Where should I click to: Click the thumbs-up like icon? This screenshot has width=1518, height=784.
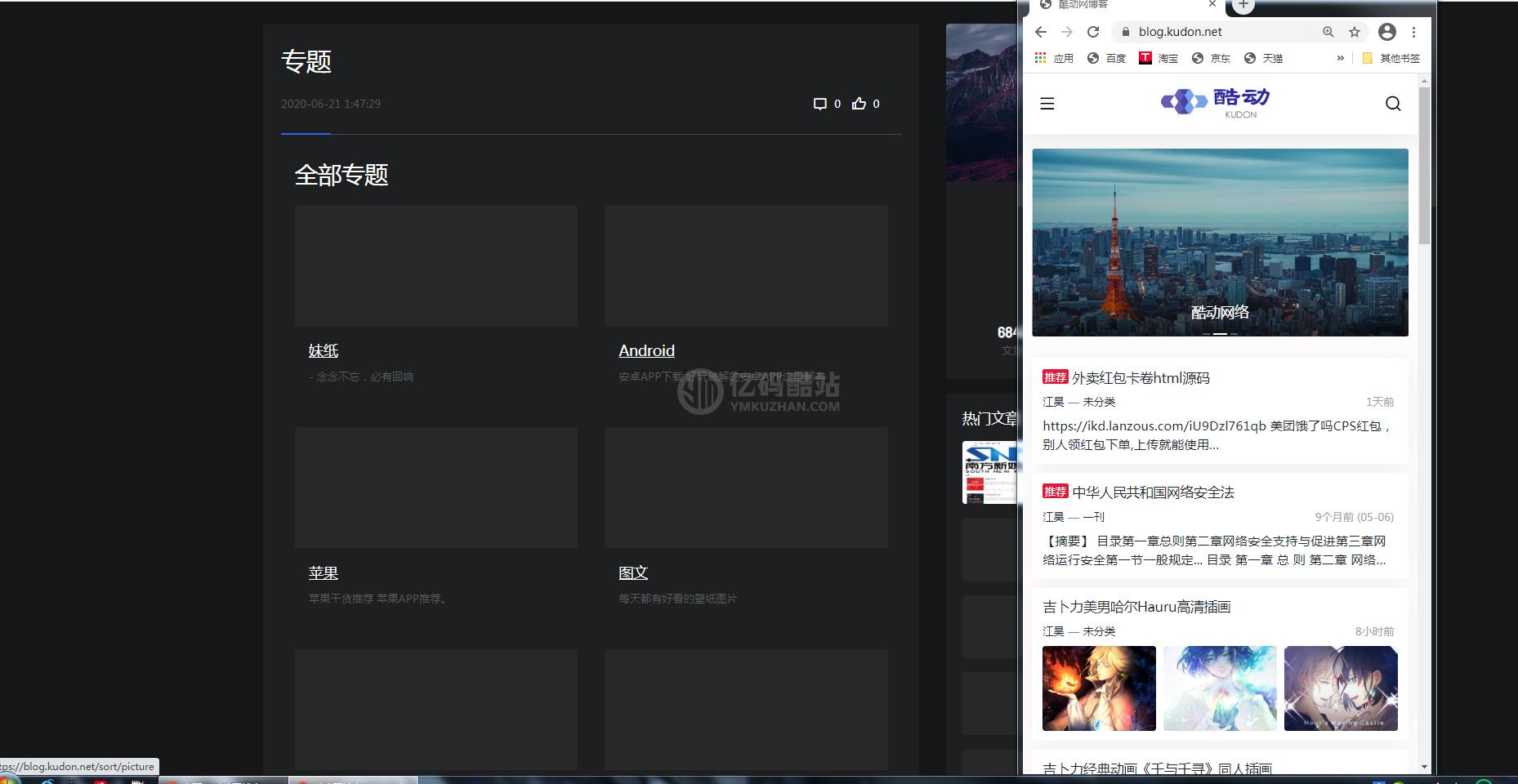(859, 104)
